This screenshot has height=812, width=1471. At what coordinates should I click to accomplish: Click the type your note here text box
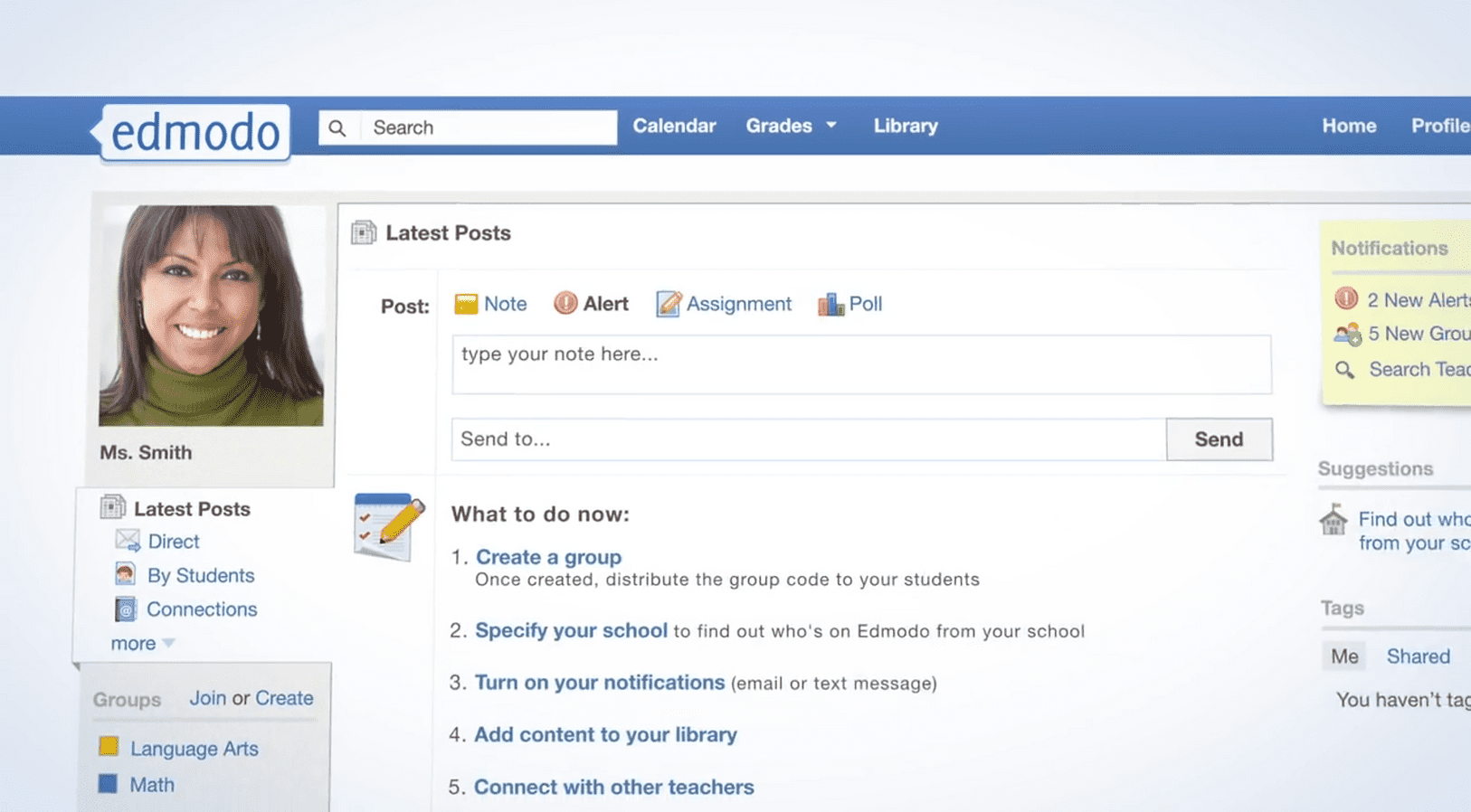click(861, 364)
